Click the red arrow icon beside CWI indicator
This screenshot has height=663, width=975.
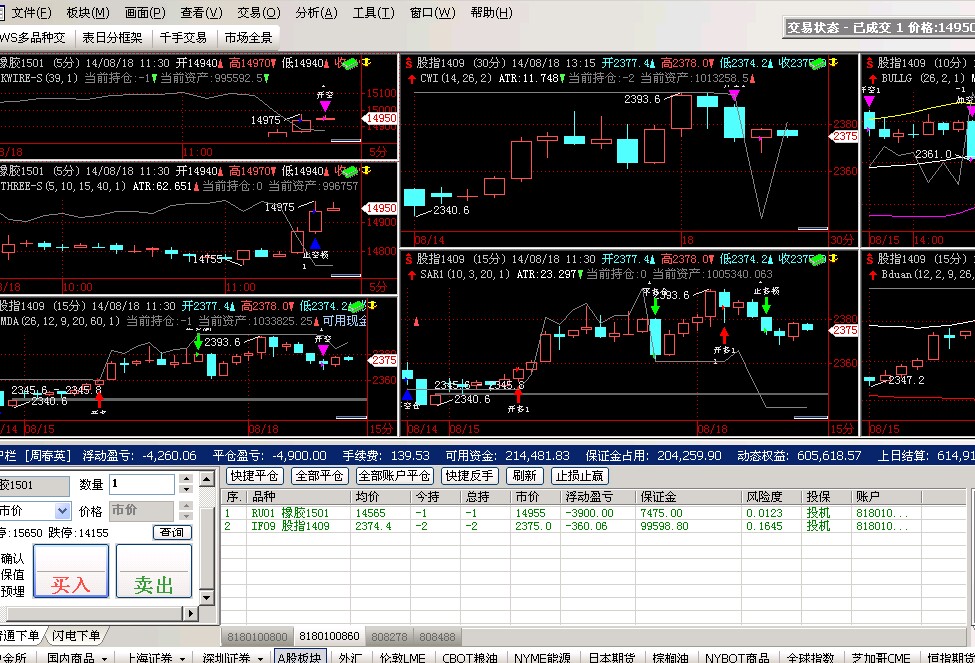click(410, 78)
